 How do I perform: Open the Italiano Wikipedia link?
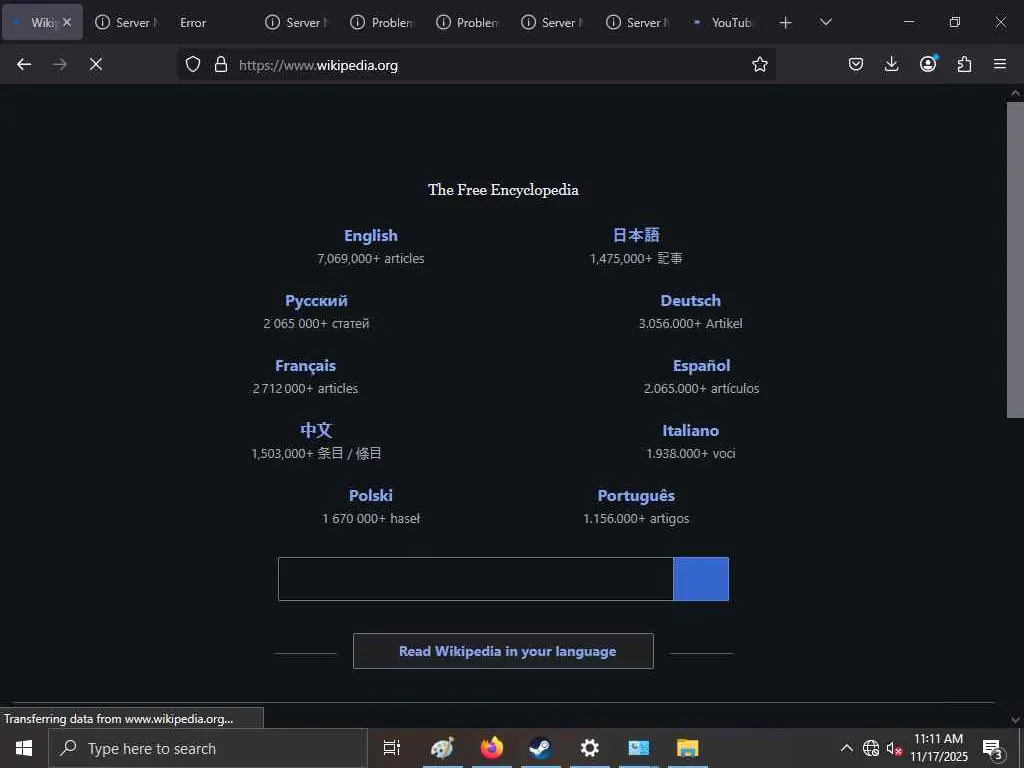690,430
